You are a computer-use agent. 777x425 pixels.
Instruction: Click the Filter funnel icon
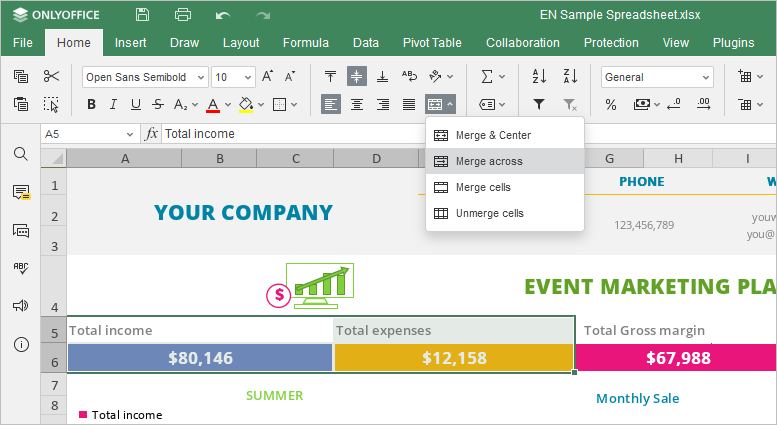pyautogui.click(x=539, y=104)
